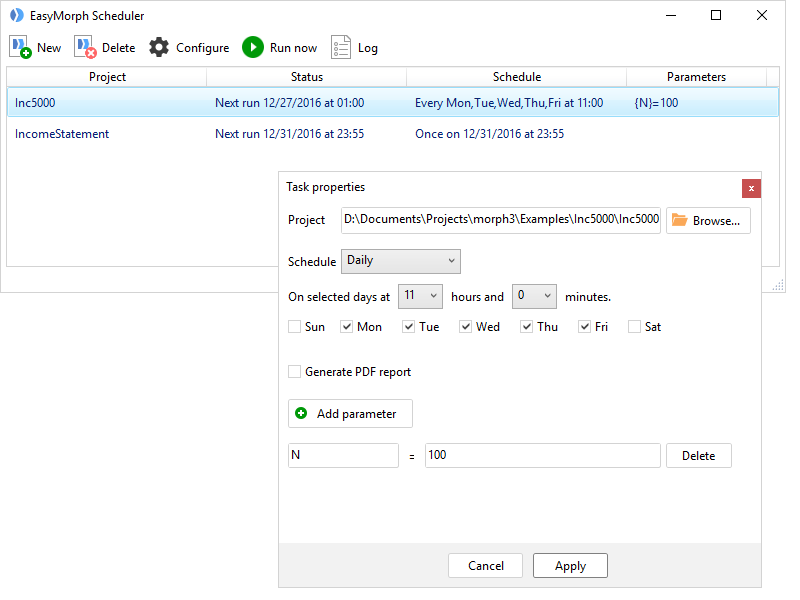
Task: Select the Inc5000 project row
Action: 393,103
